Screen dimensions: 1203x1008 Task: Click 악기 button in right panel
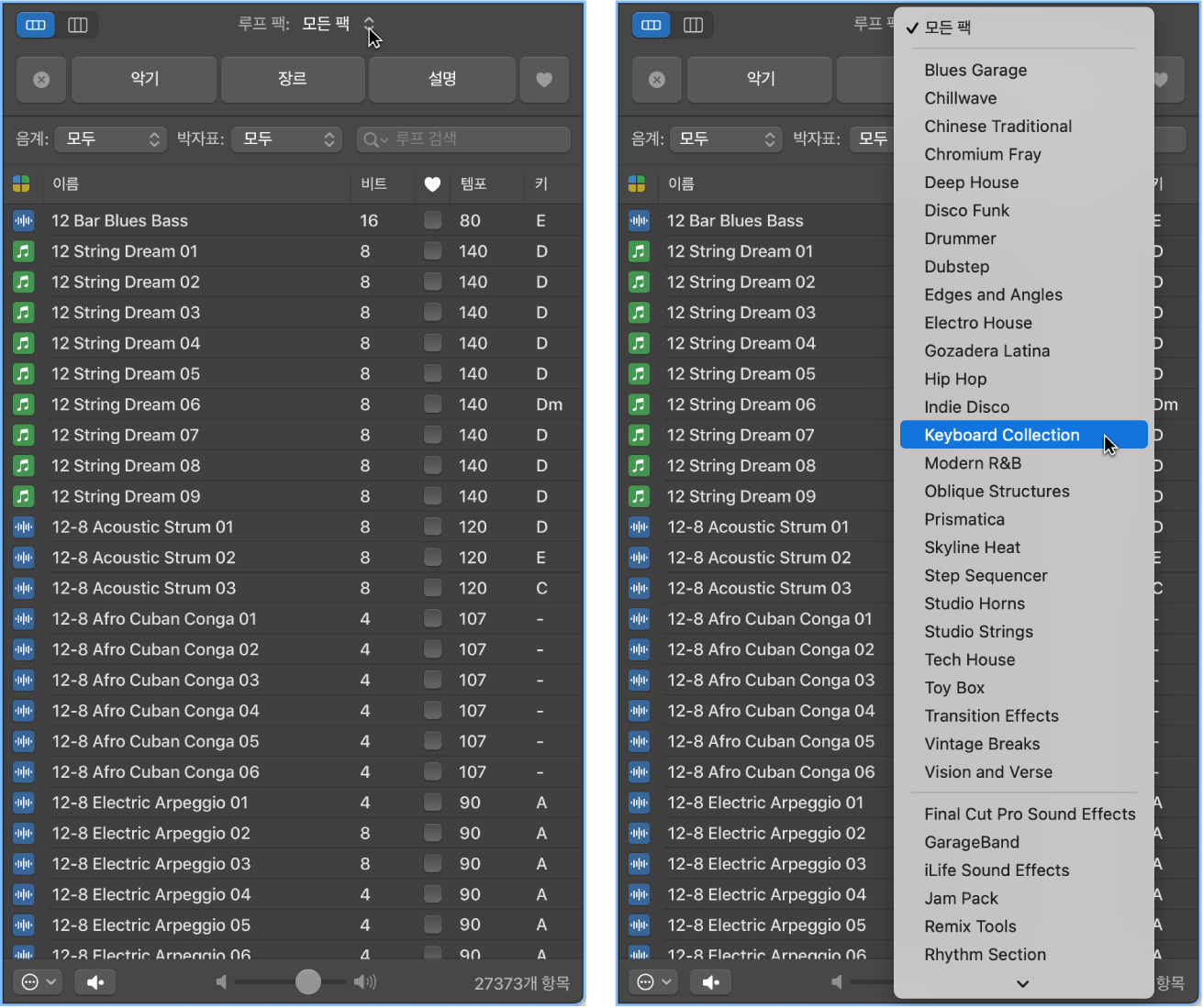click(760, 80)
